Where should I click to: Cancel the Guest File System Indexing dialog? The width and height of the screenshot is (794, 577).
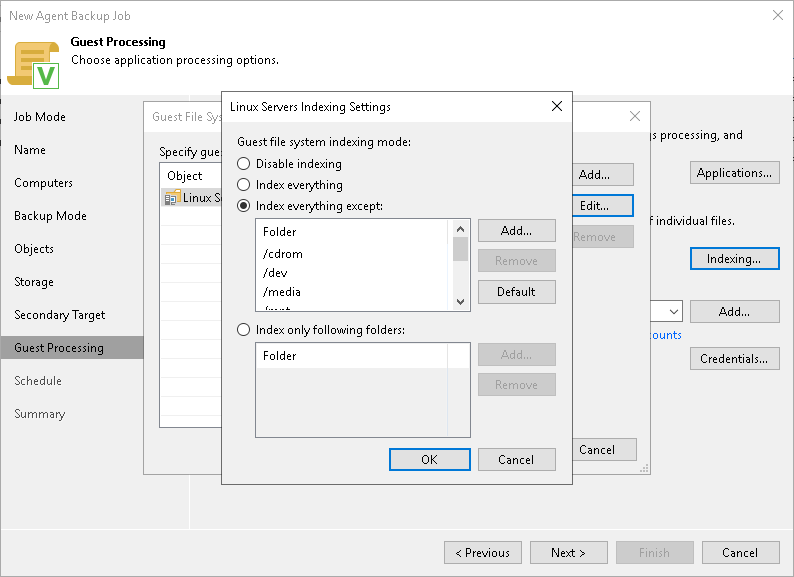(x=604, y=450)
